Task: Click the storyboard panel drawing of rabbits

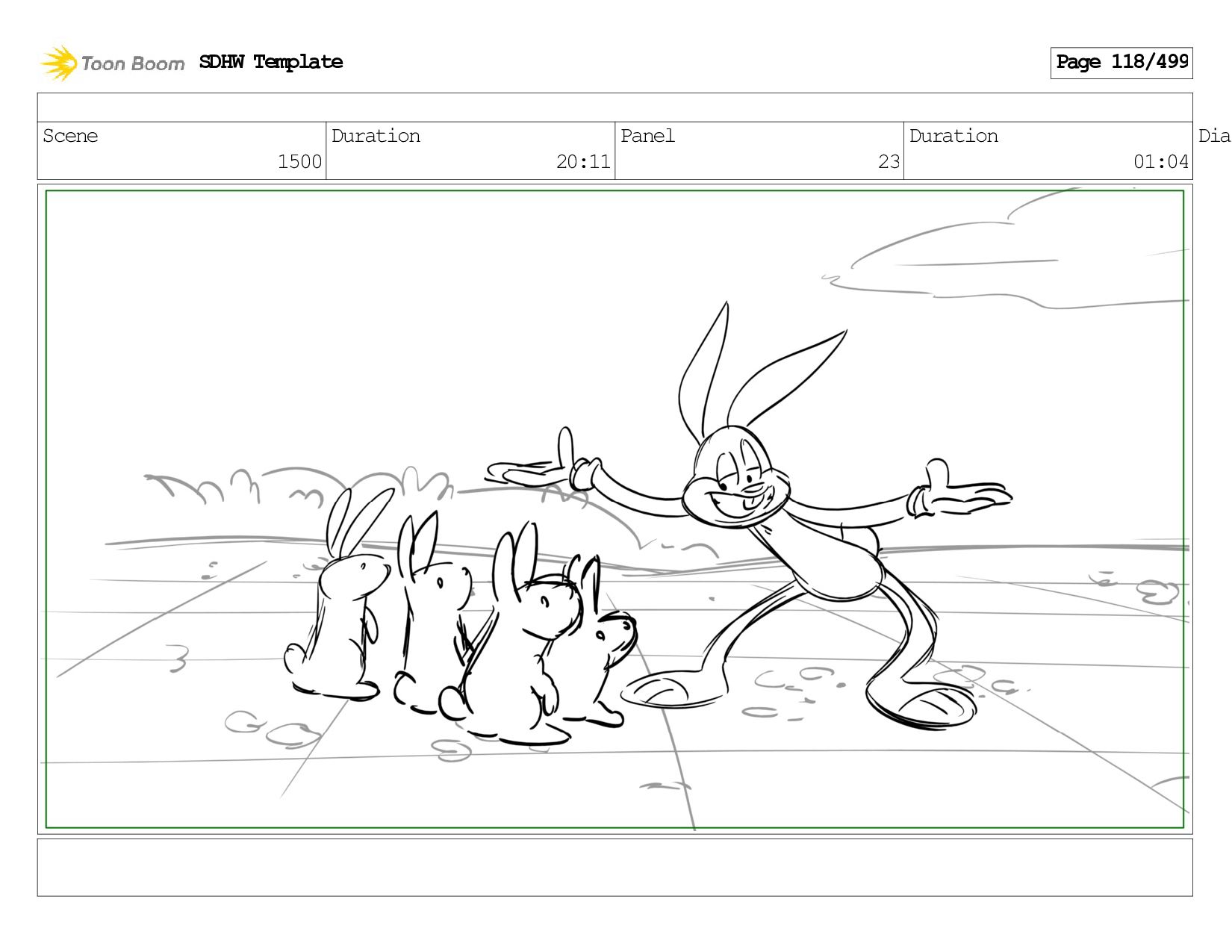Action: (615, 509)
